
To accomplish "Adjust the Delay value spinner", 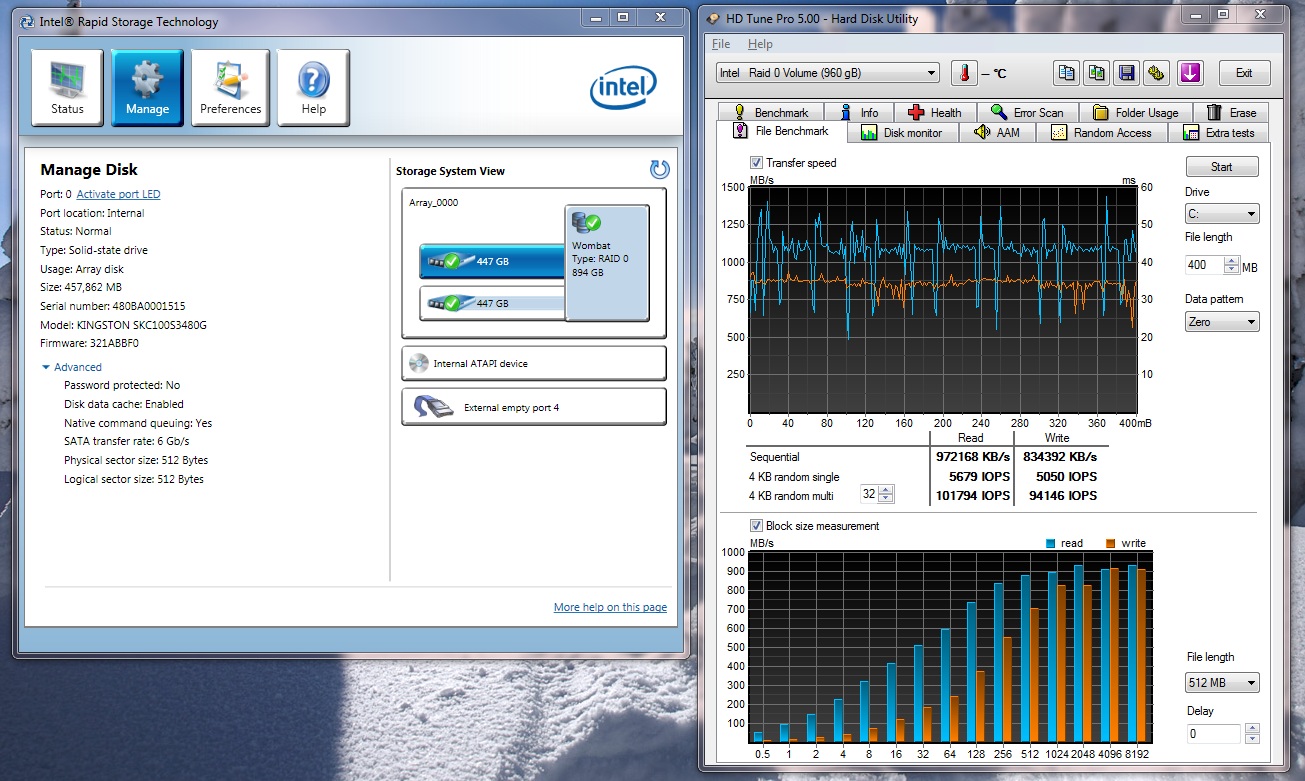I will [1251, 734].
